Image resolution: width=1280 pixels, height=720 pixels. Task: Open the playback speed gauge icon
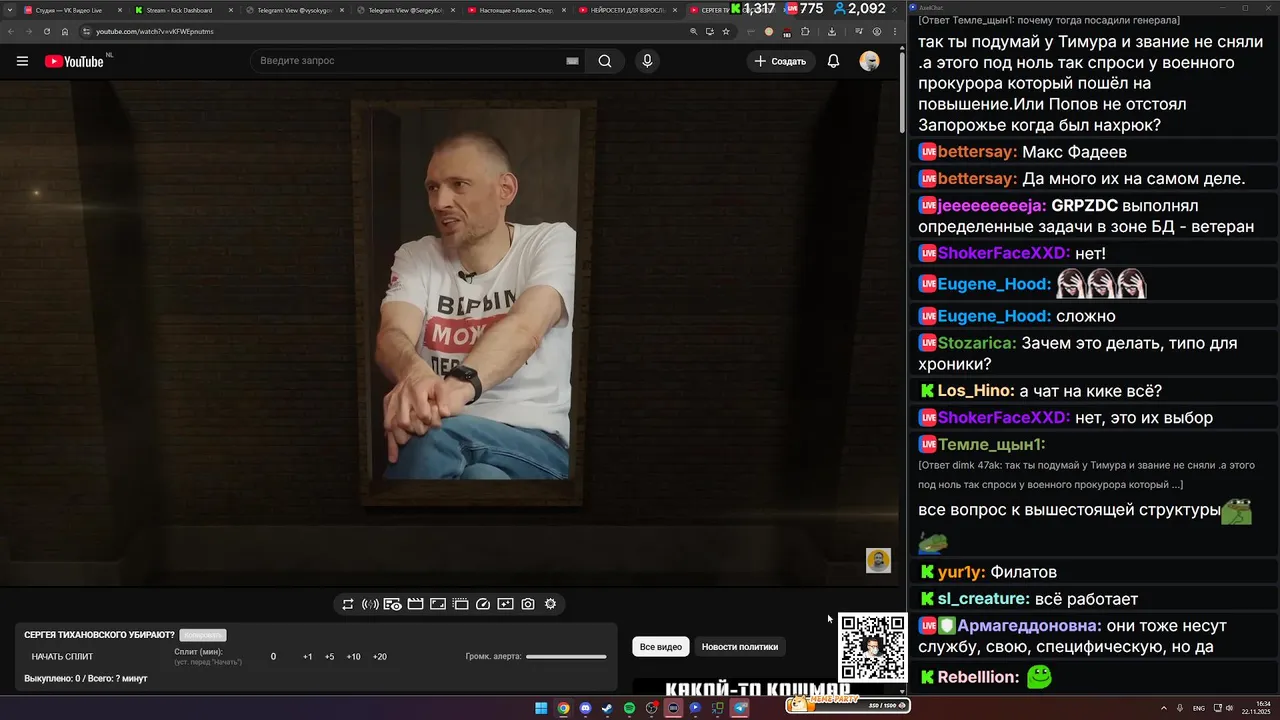[x=483, y=604]
